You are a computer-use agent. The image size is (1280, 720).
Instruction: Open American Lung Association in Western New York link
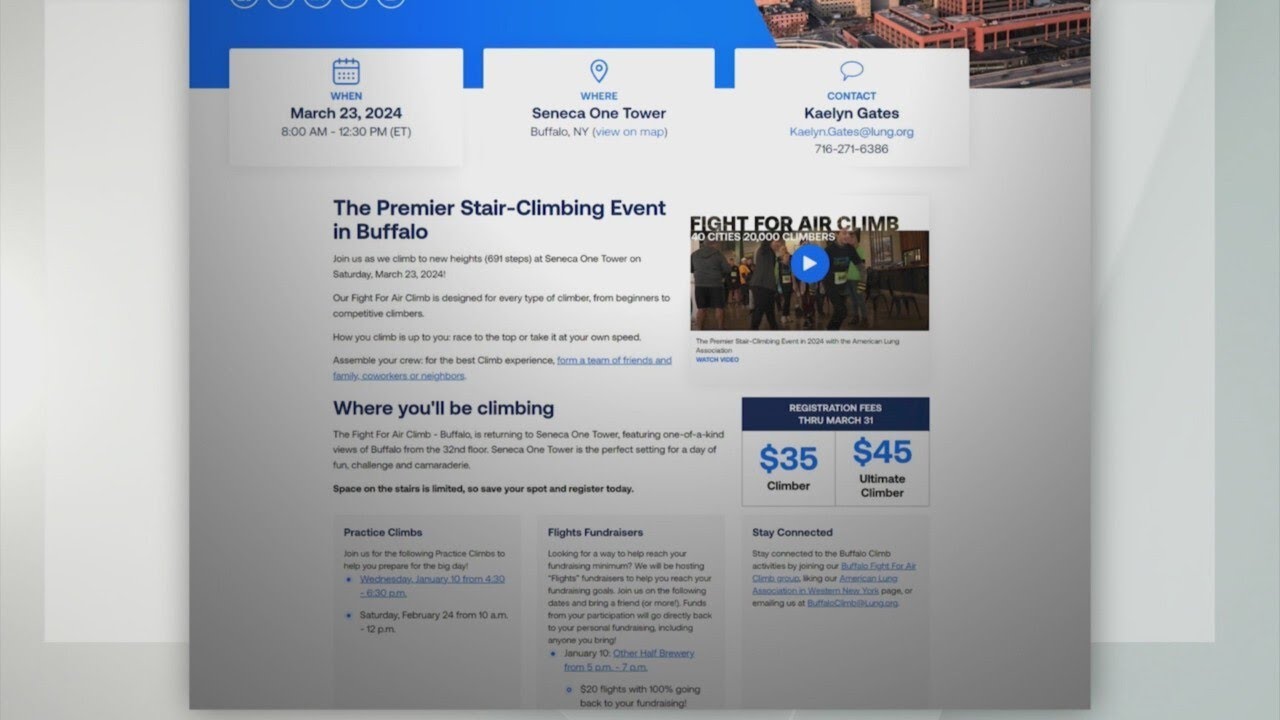[826, 585]
